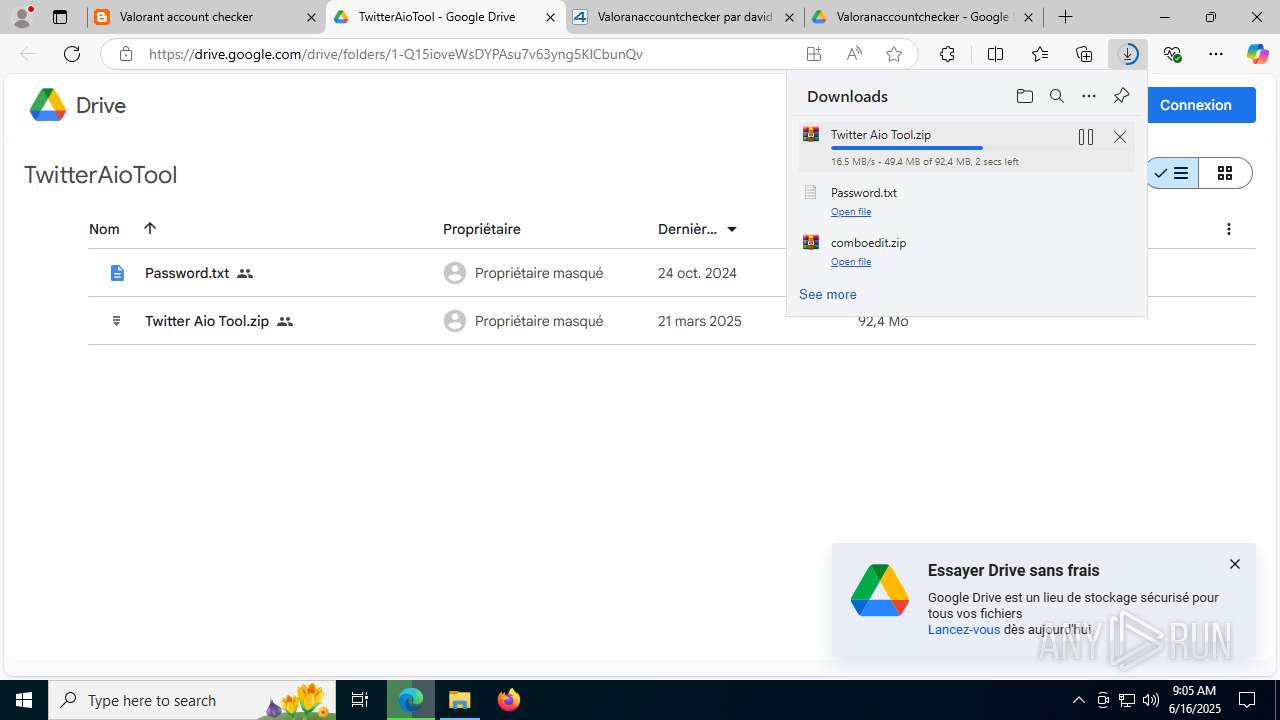This screenshot has height=720, width=1280.
Task: Open the volume control tray icon
Action: point(1151,700)
